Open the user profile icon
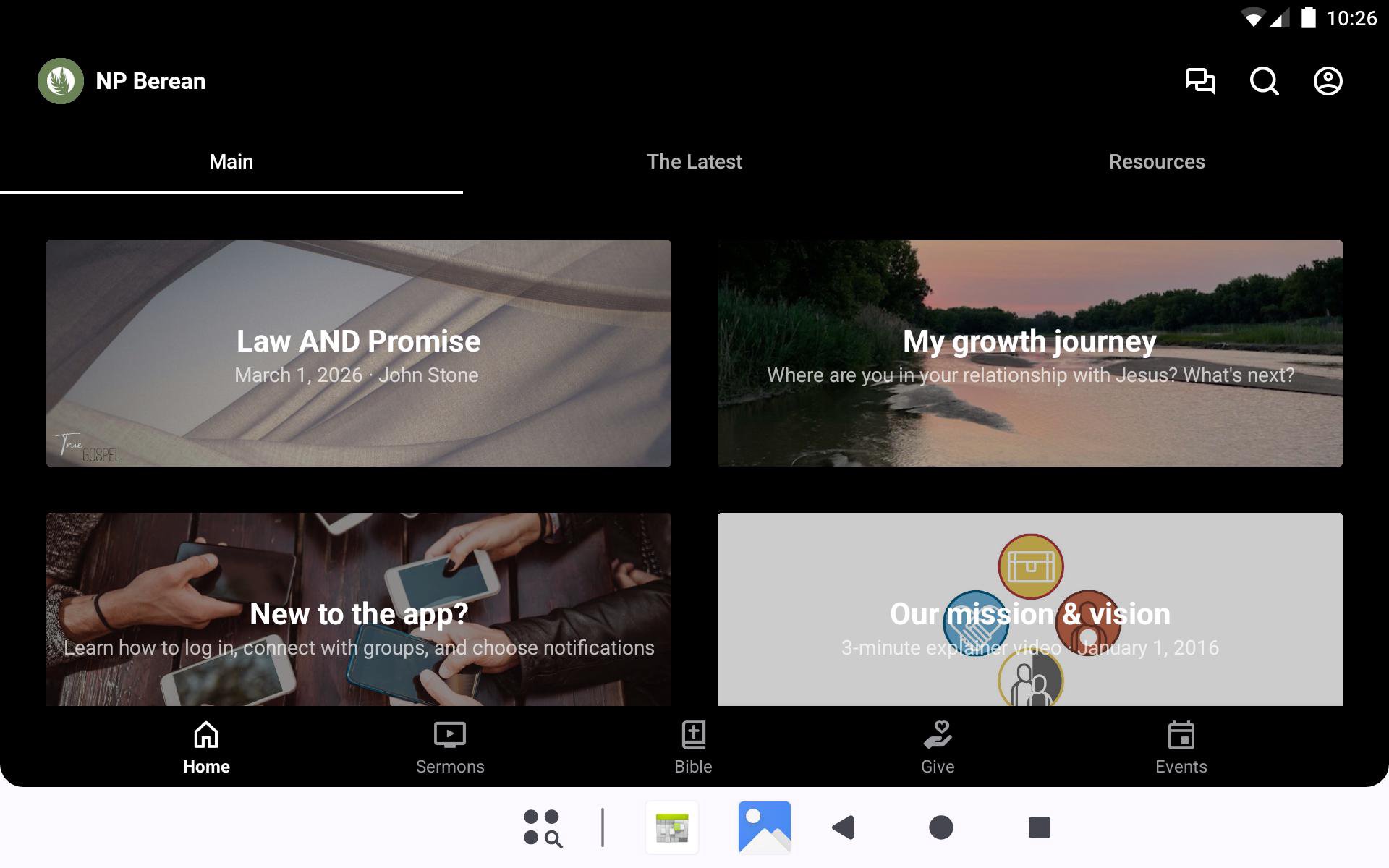This screenshot has width=1389, height=868. click(1328, 81)
